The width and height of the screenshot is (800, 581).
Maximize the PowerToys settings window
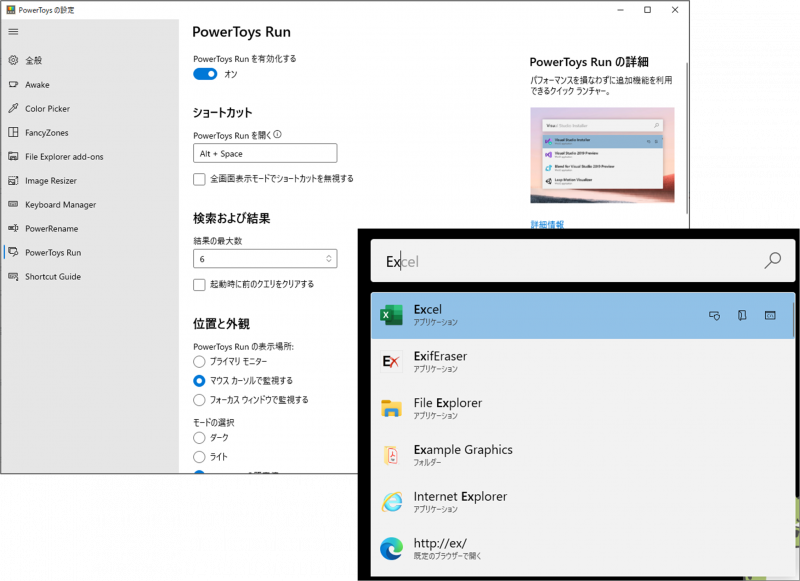647,10
